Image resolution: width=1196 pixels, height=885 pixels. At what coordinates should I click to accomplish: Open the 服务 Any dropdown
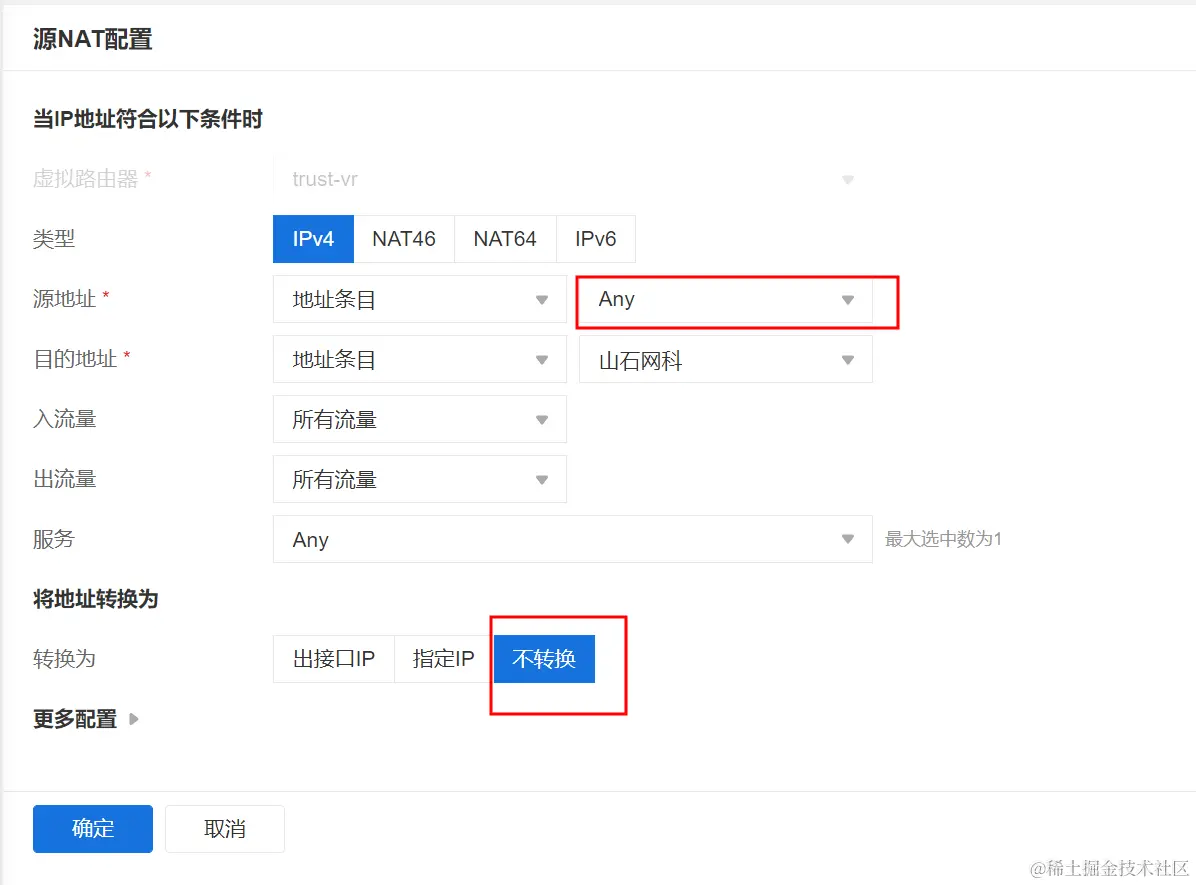click(x=572, y=539)
